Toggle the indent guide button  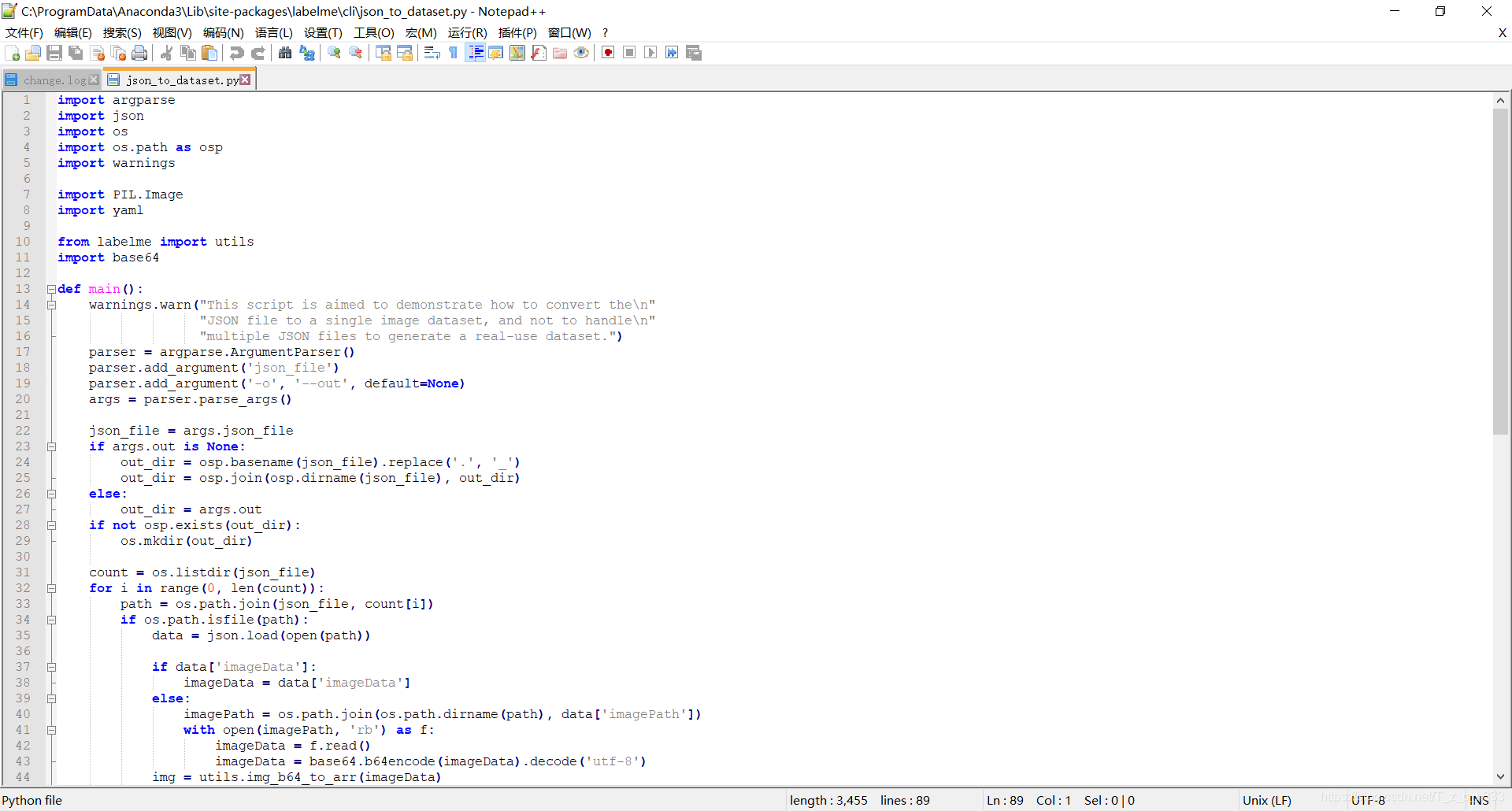(x=476, y=53)
